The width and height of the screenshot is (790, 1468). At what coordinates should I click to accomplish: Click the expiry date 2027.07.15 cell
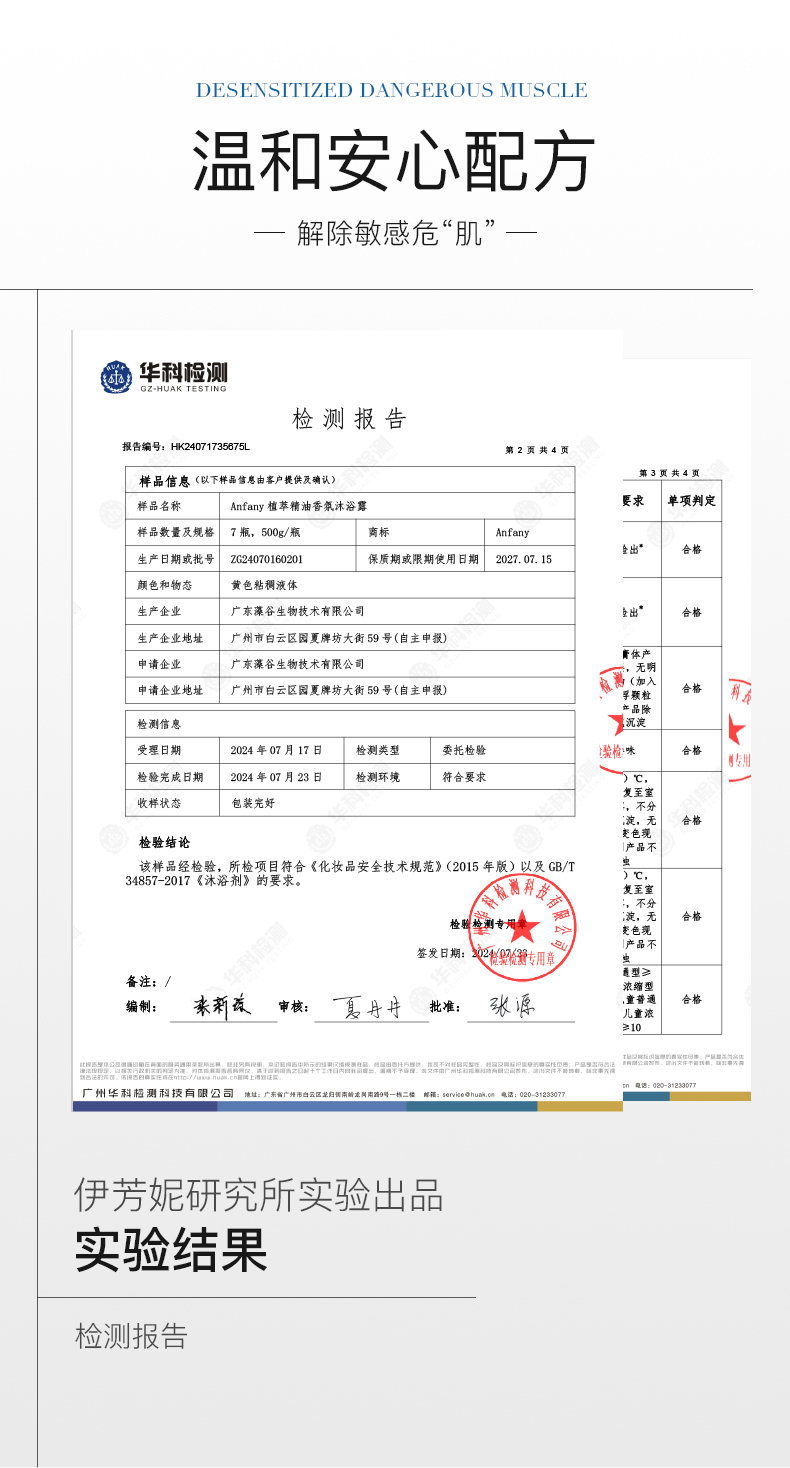(x=523, y=559)
